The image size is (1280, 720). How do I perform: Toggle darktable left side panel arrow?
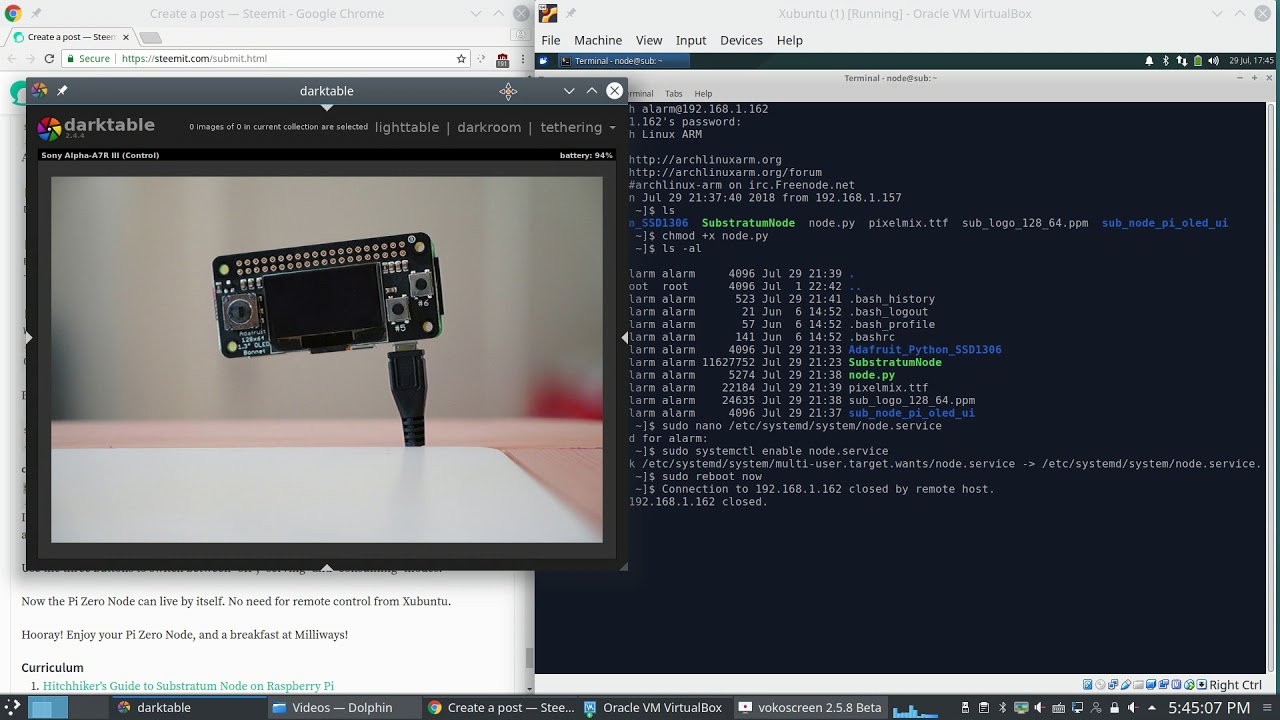(29, 338)
